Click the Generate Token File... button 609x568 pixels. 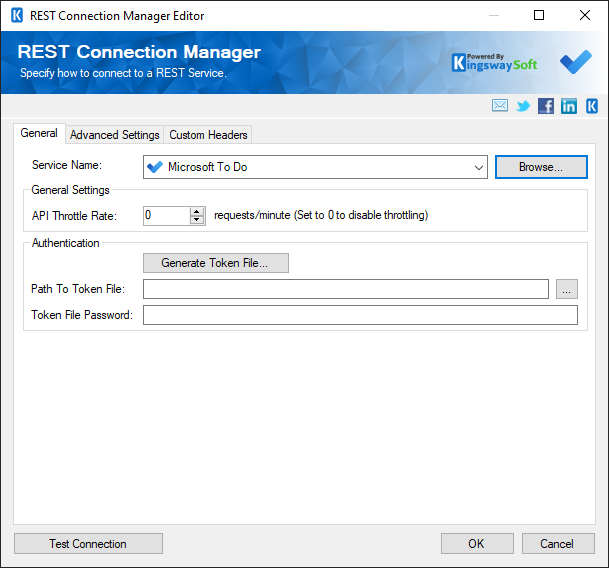(x=216, y=263)
